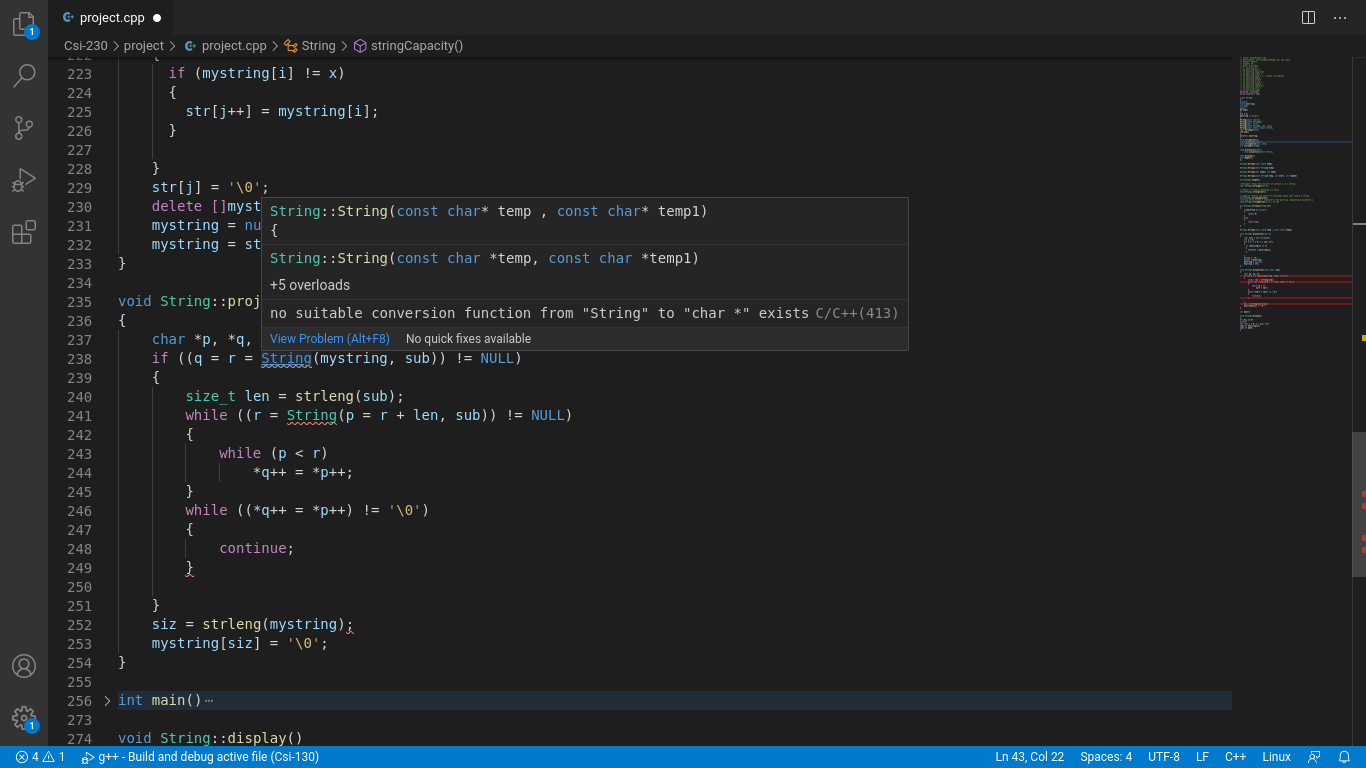Open the Explorer view in the activity bar
Image resolution: width=1366 pixels, height=768 pixels.
click(x=24, y=25)
